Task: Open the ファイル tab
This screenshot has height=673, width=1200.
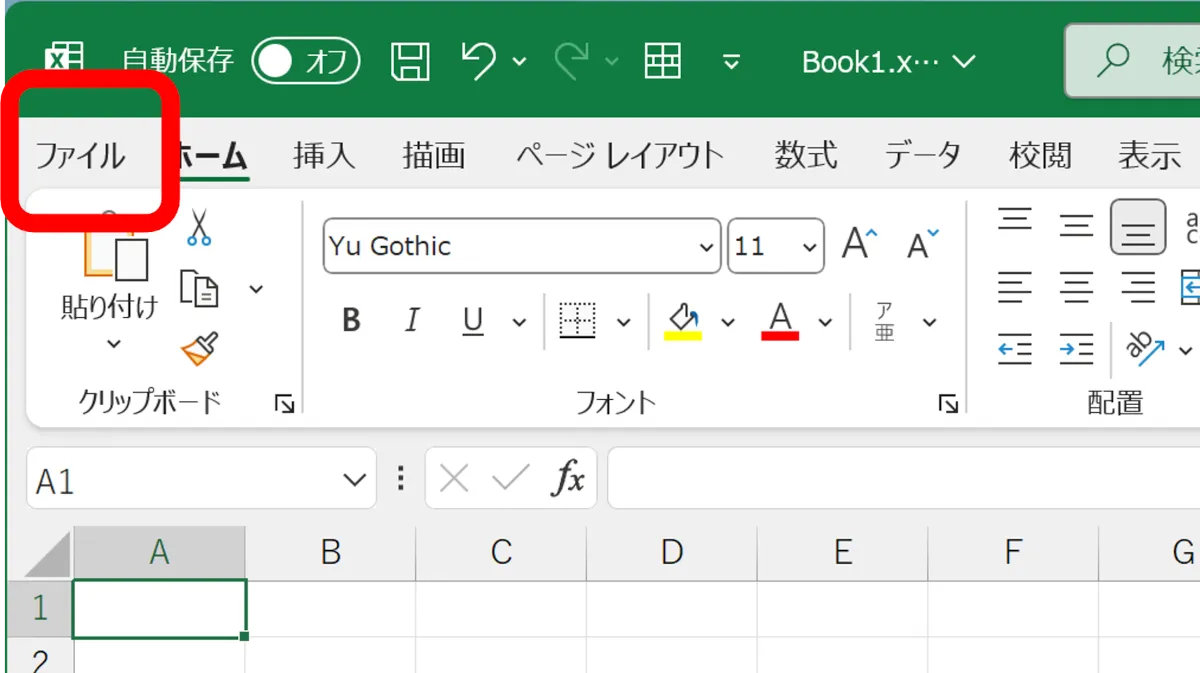Action: (81, 156)
